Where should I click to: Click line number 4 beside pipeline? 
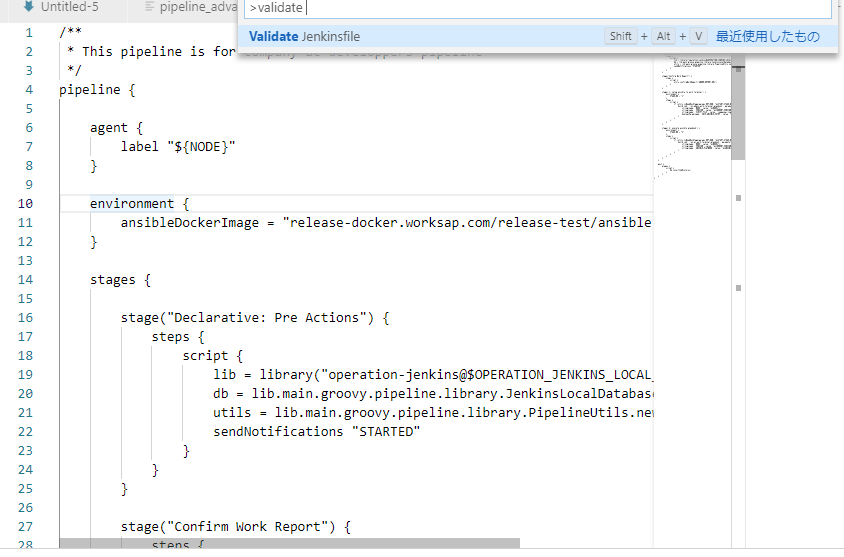(x=28, y=89)
